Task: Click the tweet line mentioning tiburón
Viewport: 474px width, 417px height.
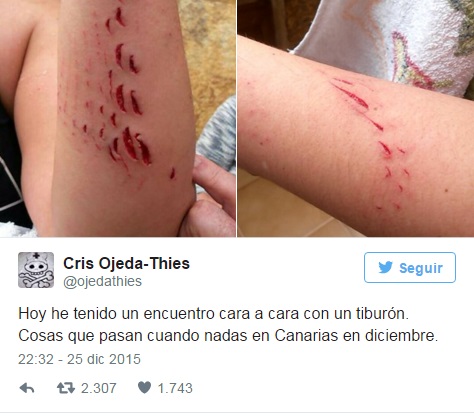Action: coord(213,314)
